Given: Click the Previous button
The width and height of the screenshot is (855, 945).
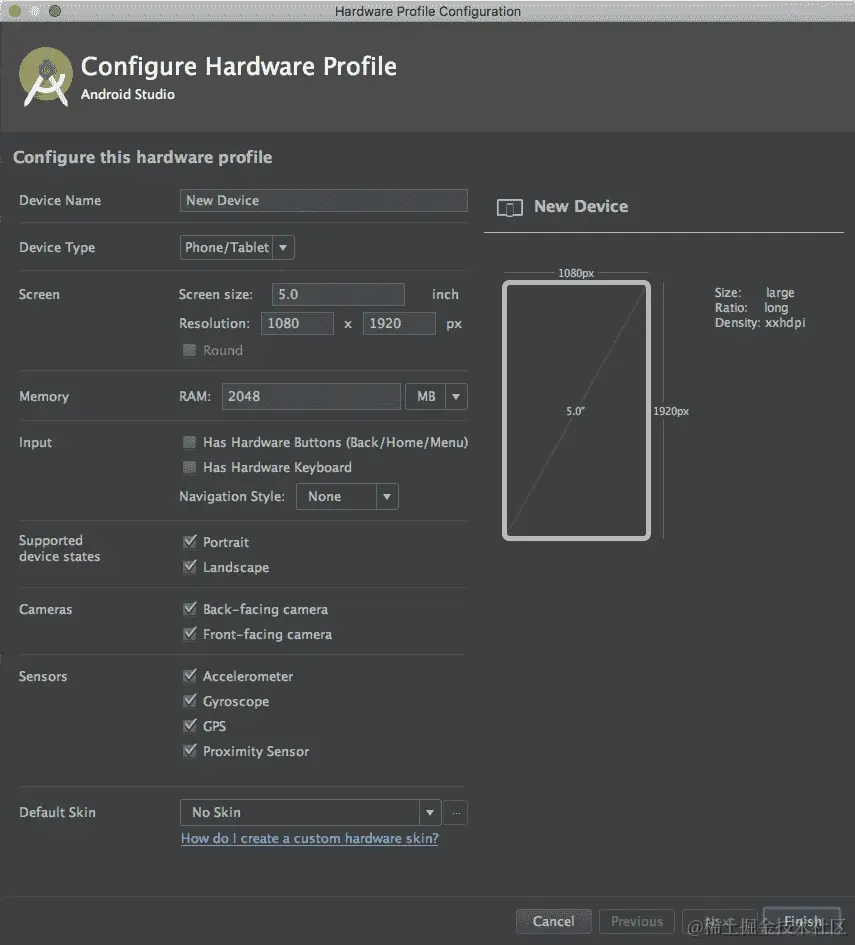Looking at the screenshot, I should [x=637, y=921].
